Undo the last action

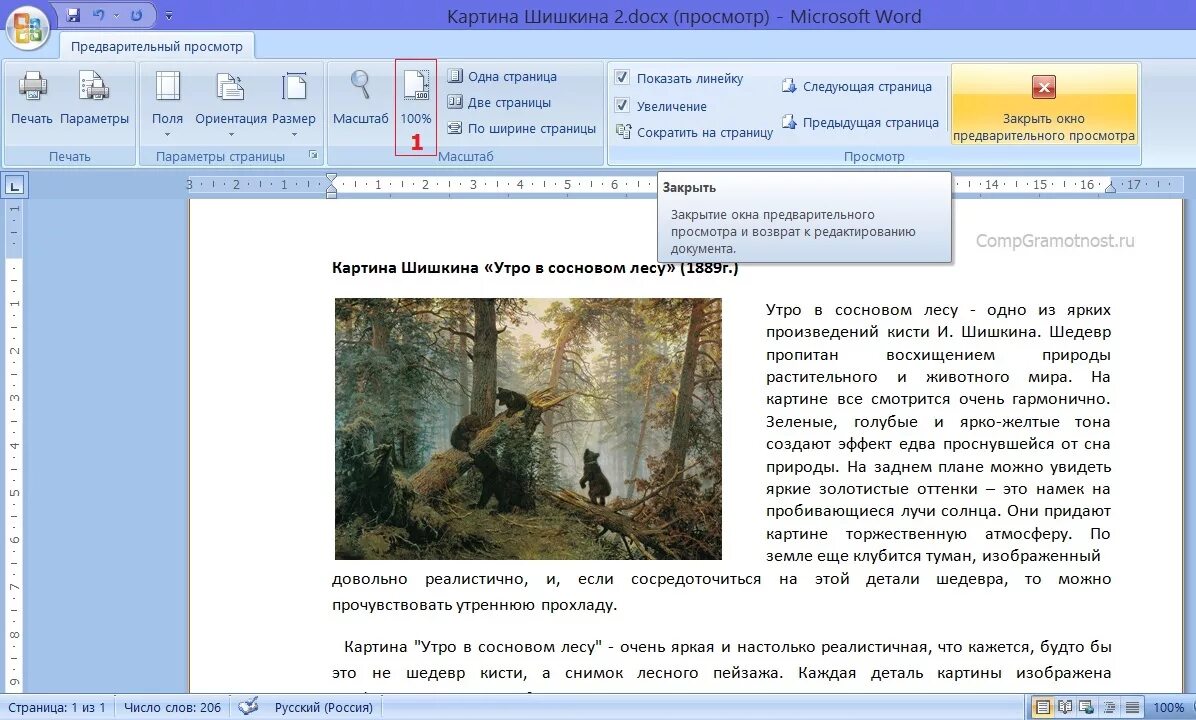pyautogui.click(x=98, y=15)
